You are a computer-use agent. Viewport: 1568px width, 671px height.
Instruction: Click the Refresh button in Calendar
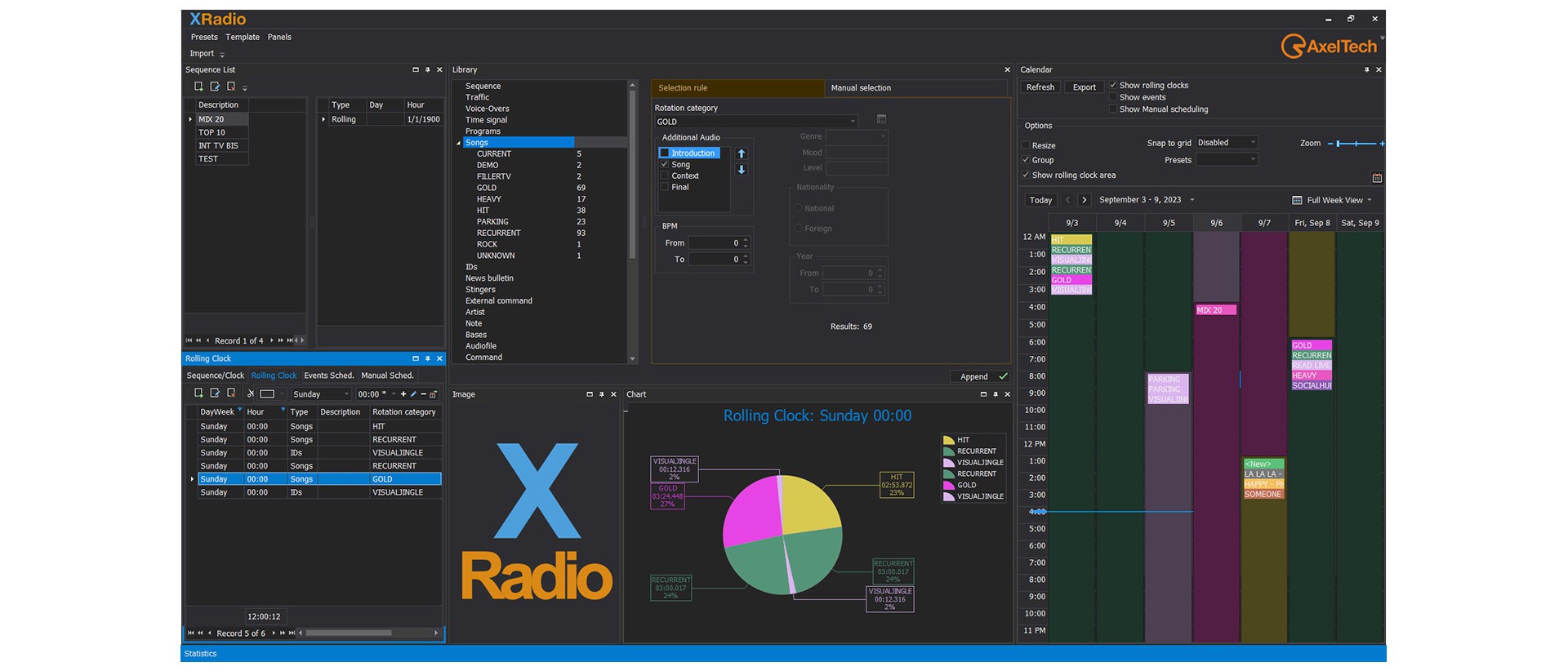(1040, 87)
